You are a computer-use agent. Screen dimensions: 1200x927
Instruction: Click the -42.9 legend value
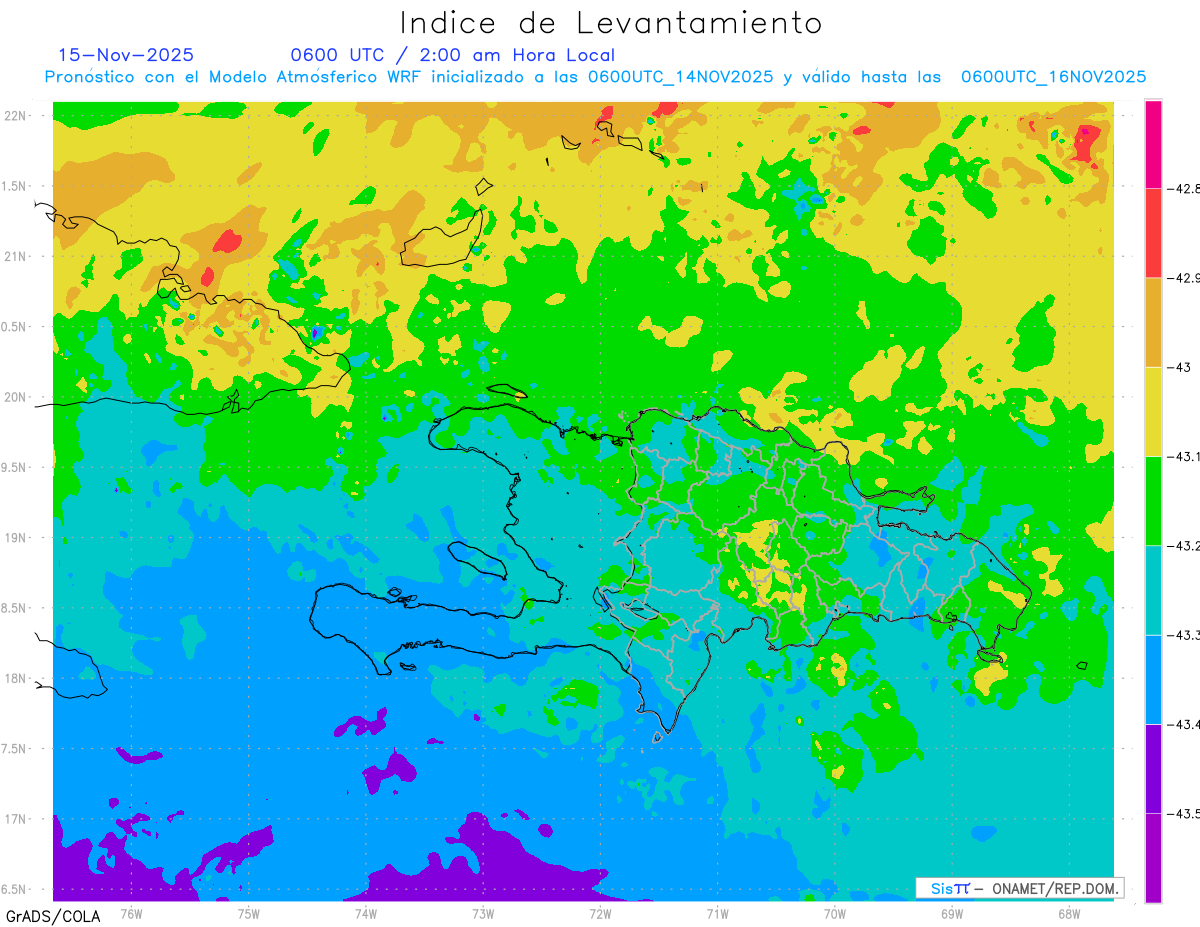coord(1183,278)
